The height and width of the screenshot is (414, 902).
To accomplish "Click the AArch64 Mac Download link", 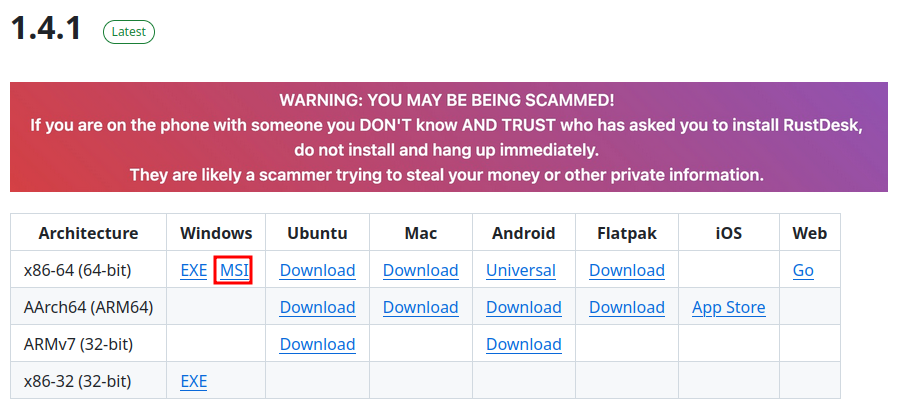I will (420, 307).
